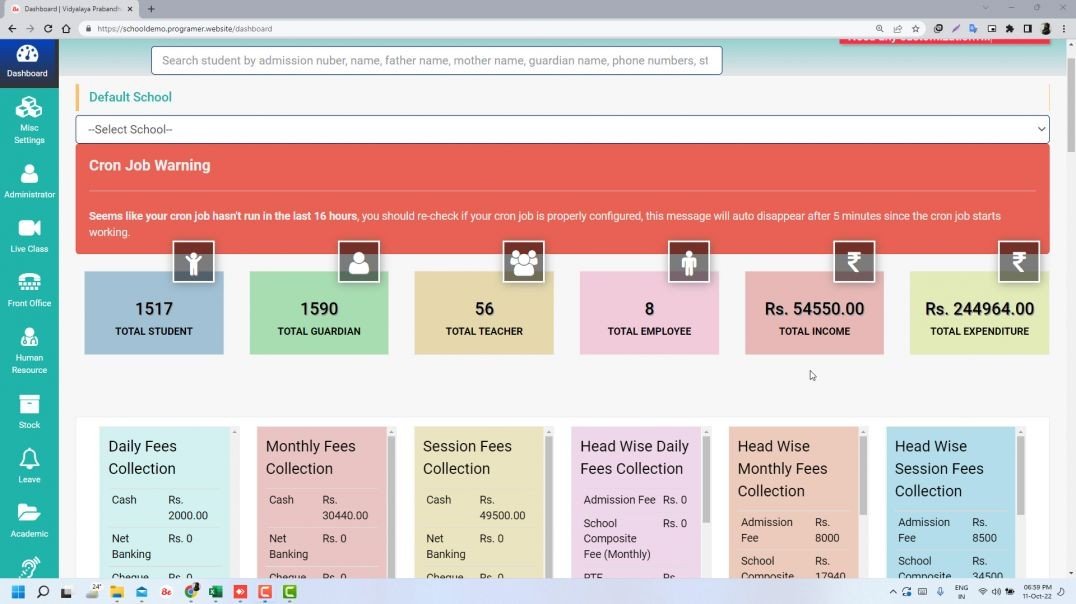Viewport: 1076px width, 604px height.
Task: Click the student search input field
Action: tap(437, 60)
